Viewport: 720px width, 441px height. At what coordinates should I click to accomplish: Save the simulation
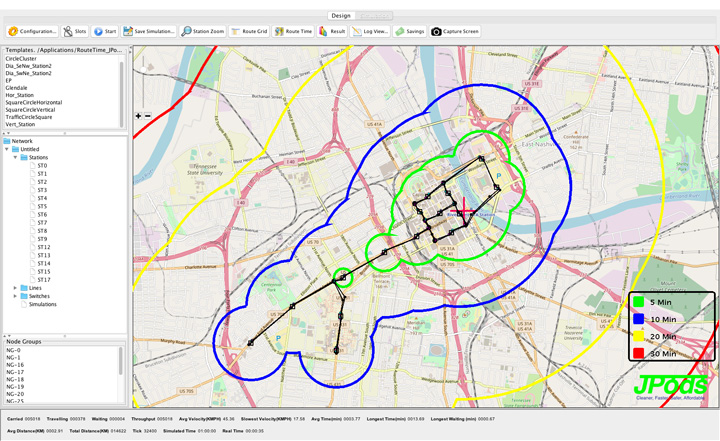[x=149, y=32]
